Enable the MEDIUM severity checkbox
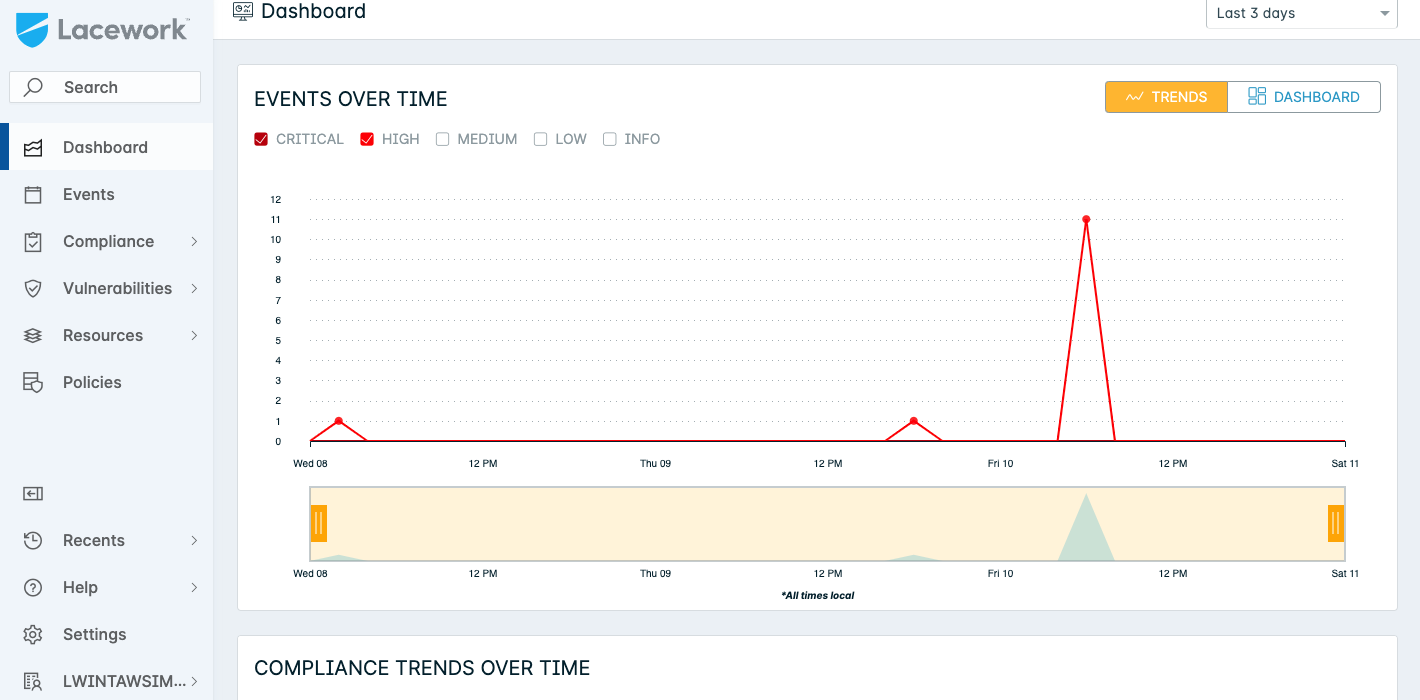Image resolution: width=1420 pixels, height=700 pixels. coord(442,139)
